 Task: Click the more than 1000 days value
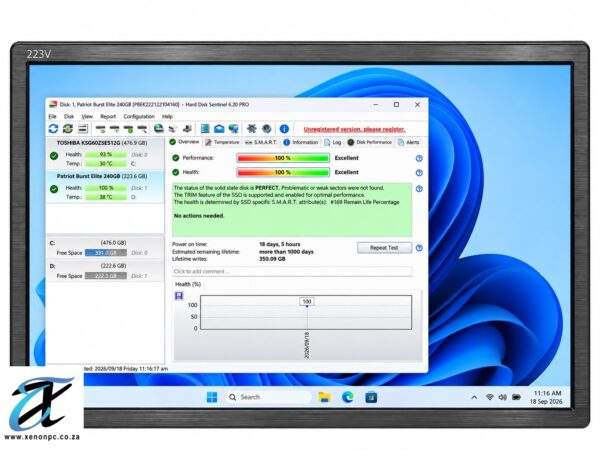click(286, 252)
